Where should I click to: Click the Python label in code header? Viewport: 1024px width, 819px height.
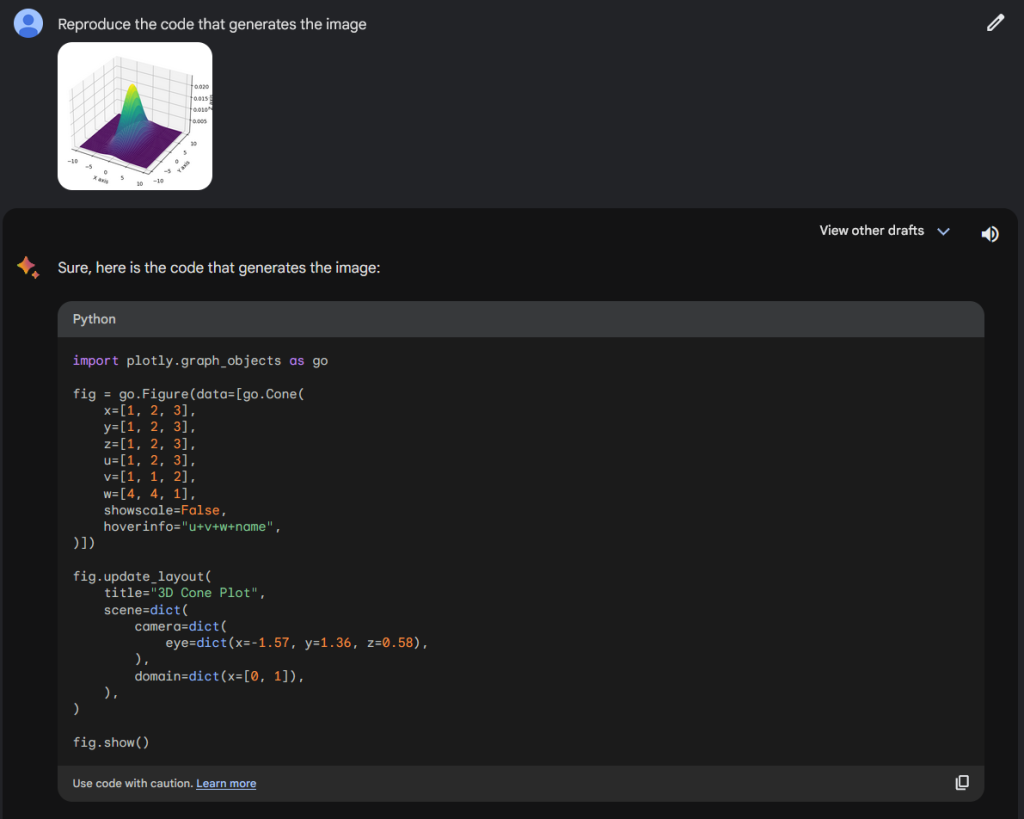[94, 319]
